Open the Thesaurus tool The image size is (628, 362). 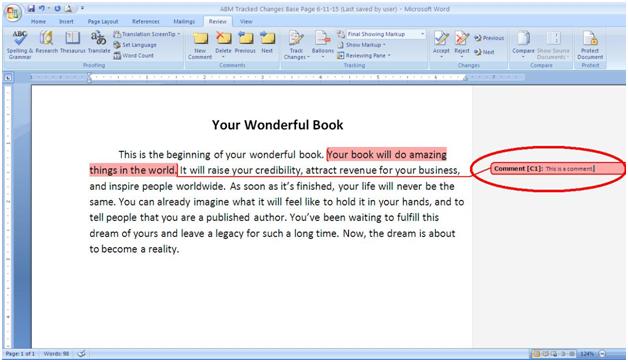click(x=72, y=42)
